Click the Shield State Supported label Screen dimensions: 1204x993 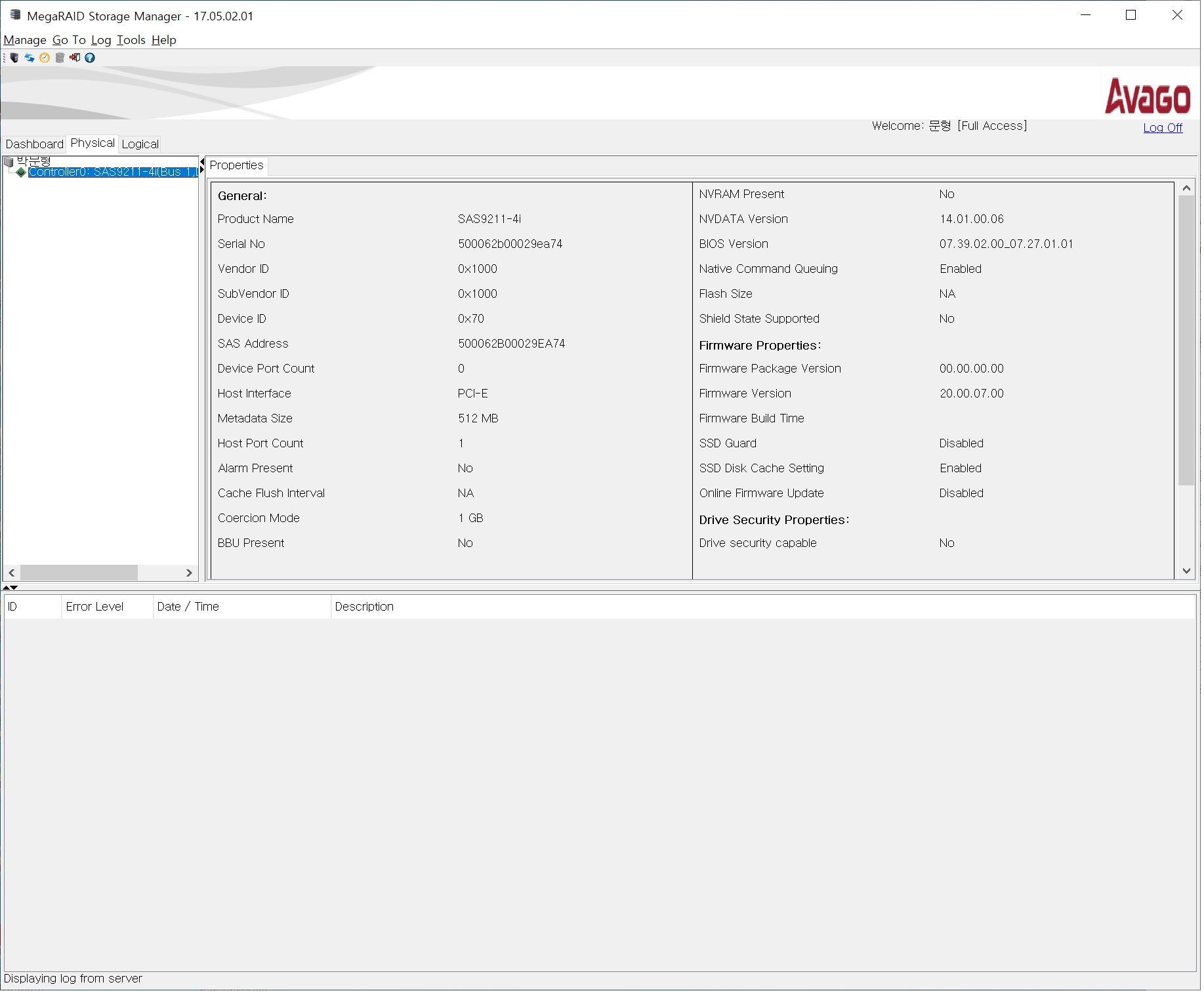click(759, 319)
